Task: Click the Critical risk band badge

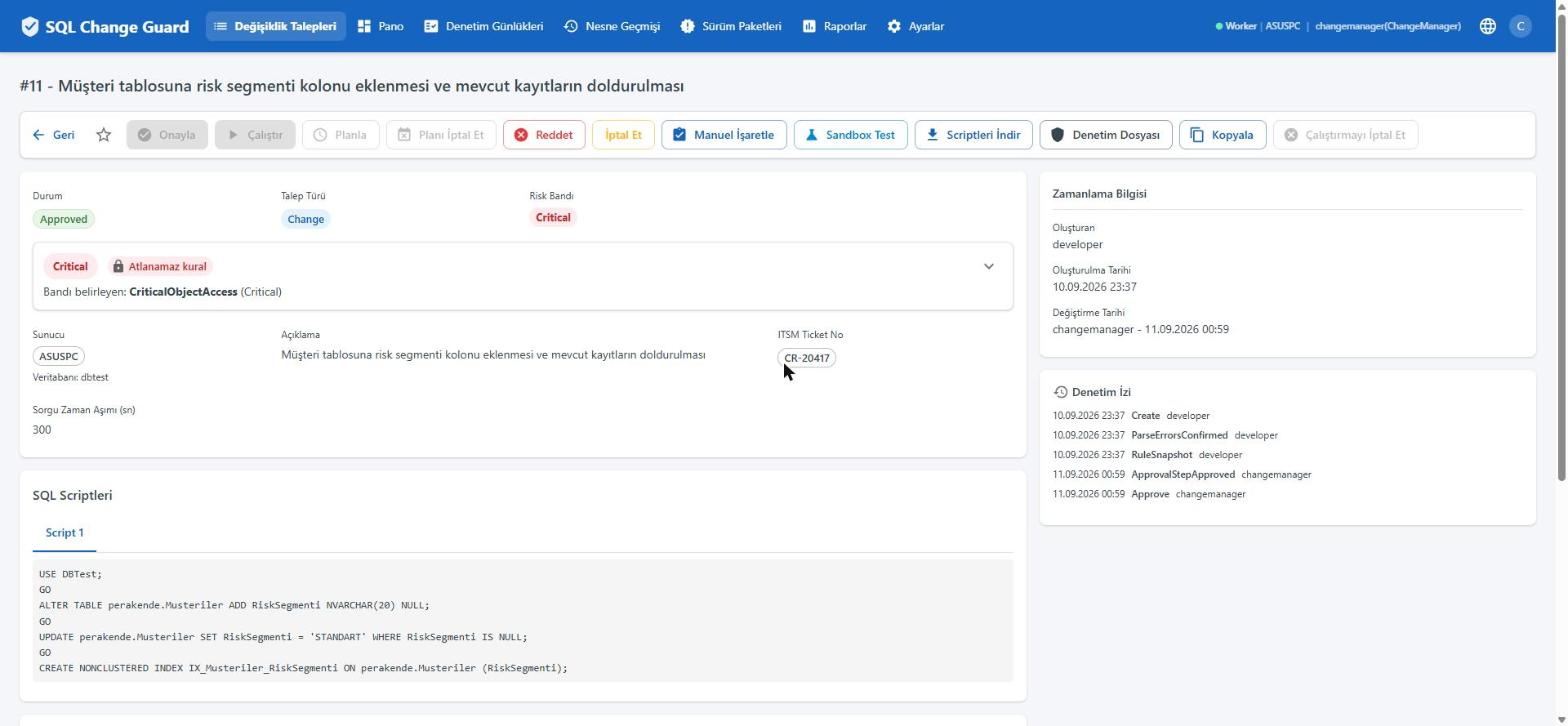Action: tap(553, 218)
